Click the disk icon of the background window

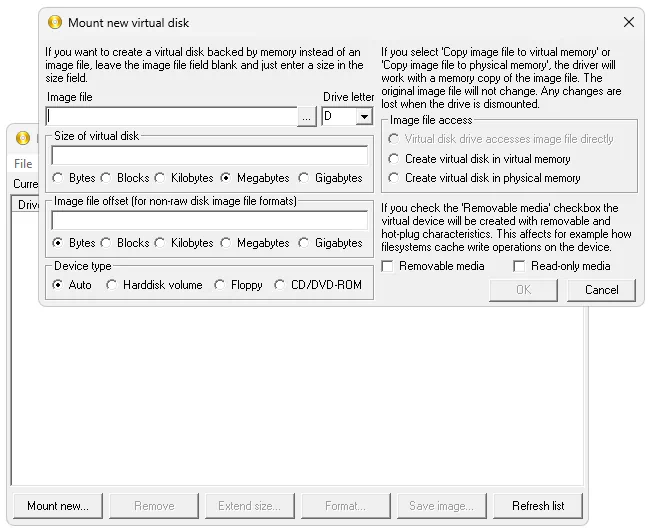coord(23,138)
